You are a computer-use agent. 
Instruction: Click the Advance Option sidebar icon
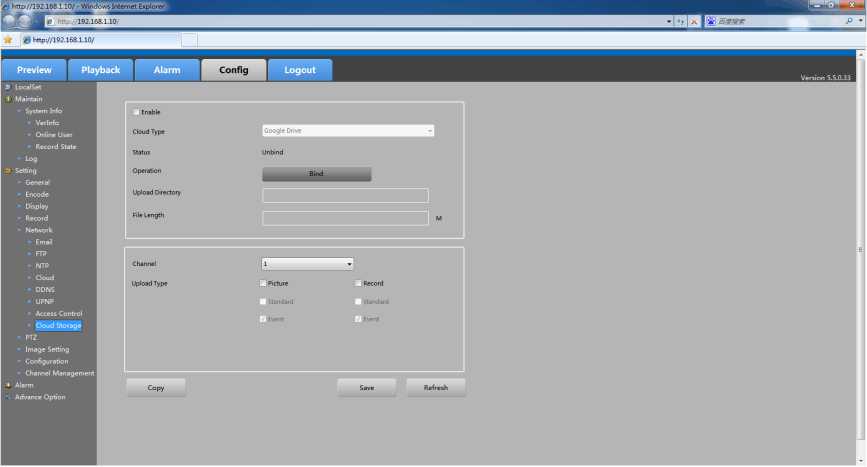click(x=8, y=397)
